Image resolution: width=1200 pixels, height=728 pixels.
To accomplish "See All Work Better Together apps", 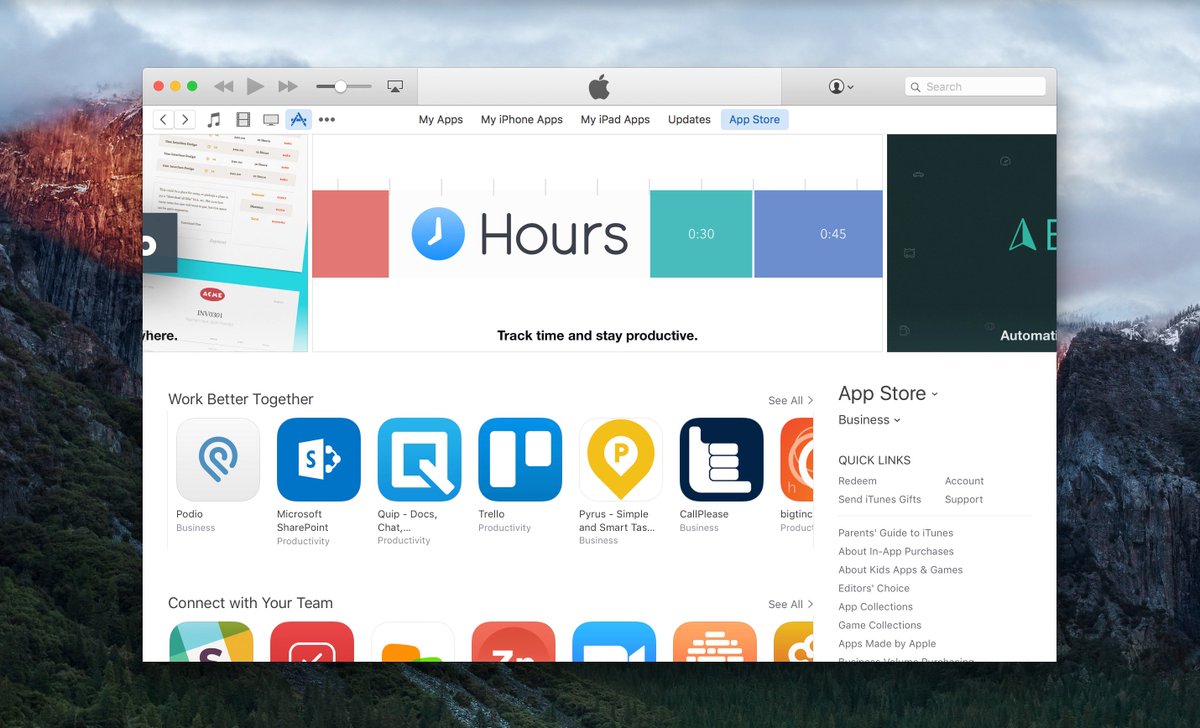I will click(x=790, y=401).
